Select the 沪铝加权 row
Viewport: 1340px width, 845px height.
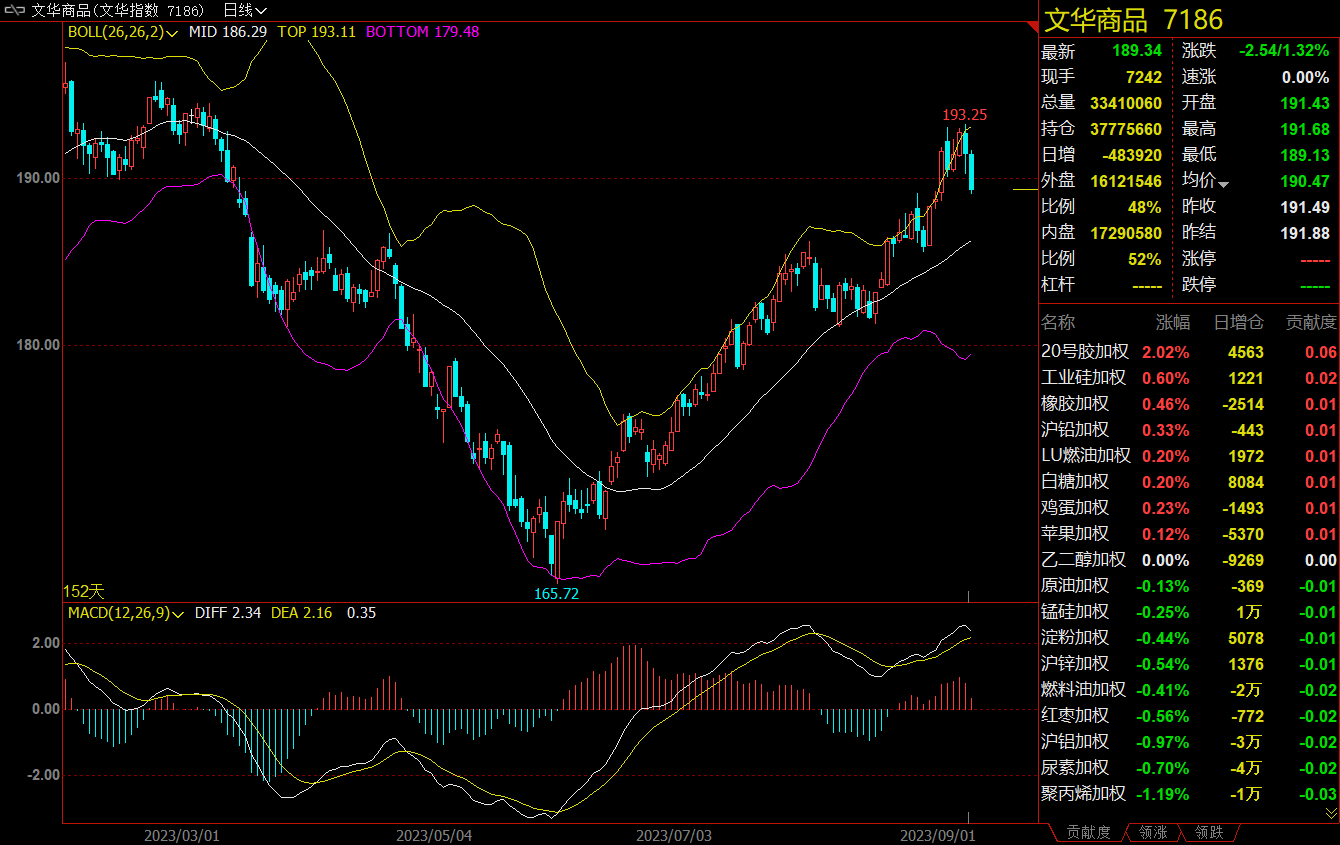1189,742
